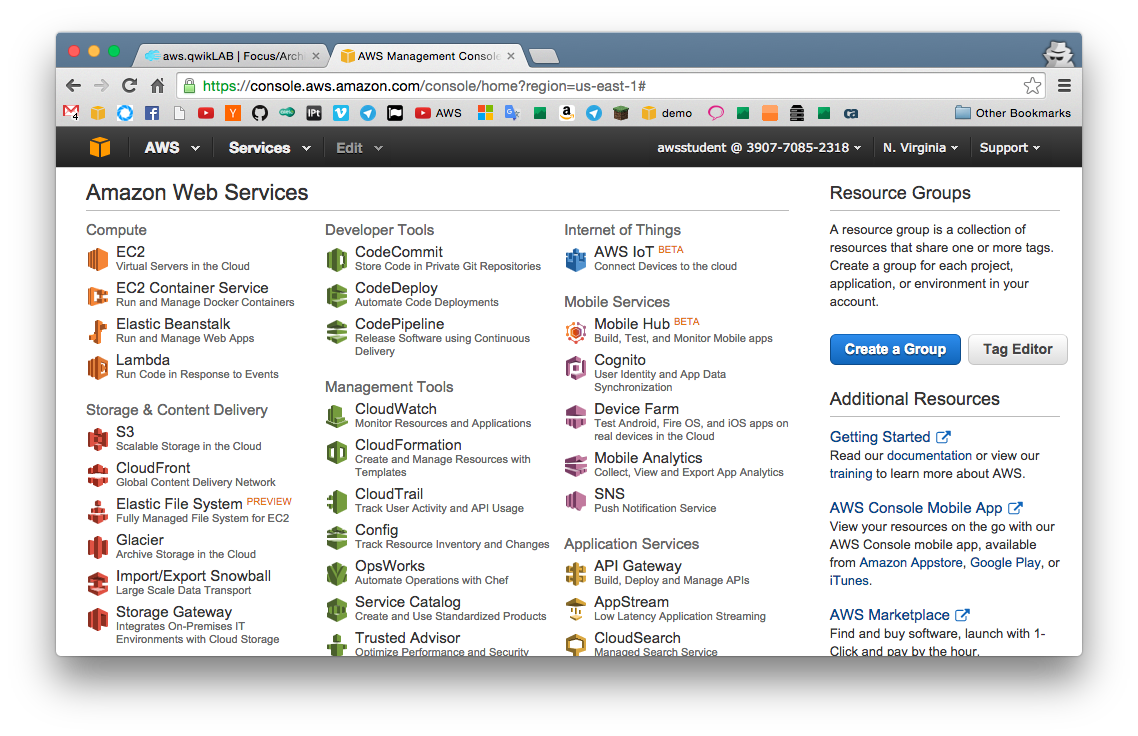Image resolution: width=1138 pixels, height=736 pixels.
Task: Go back with the browser back arrow
Action: click(x=73, y=86)
